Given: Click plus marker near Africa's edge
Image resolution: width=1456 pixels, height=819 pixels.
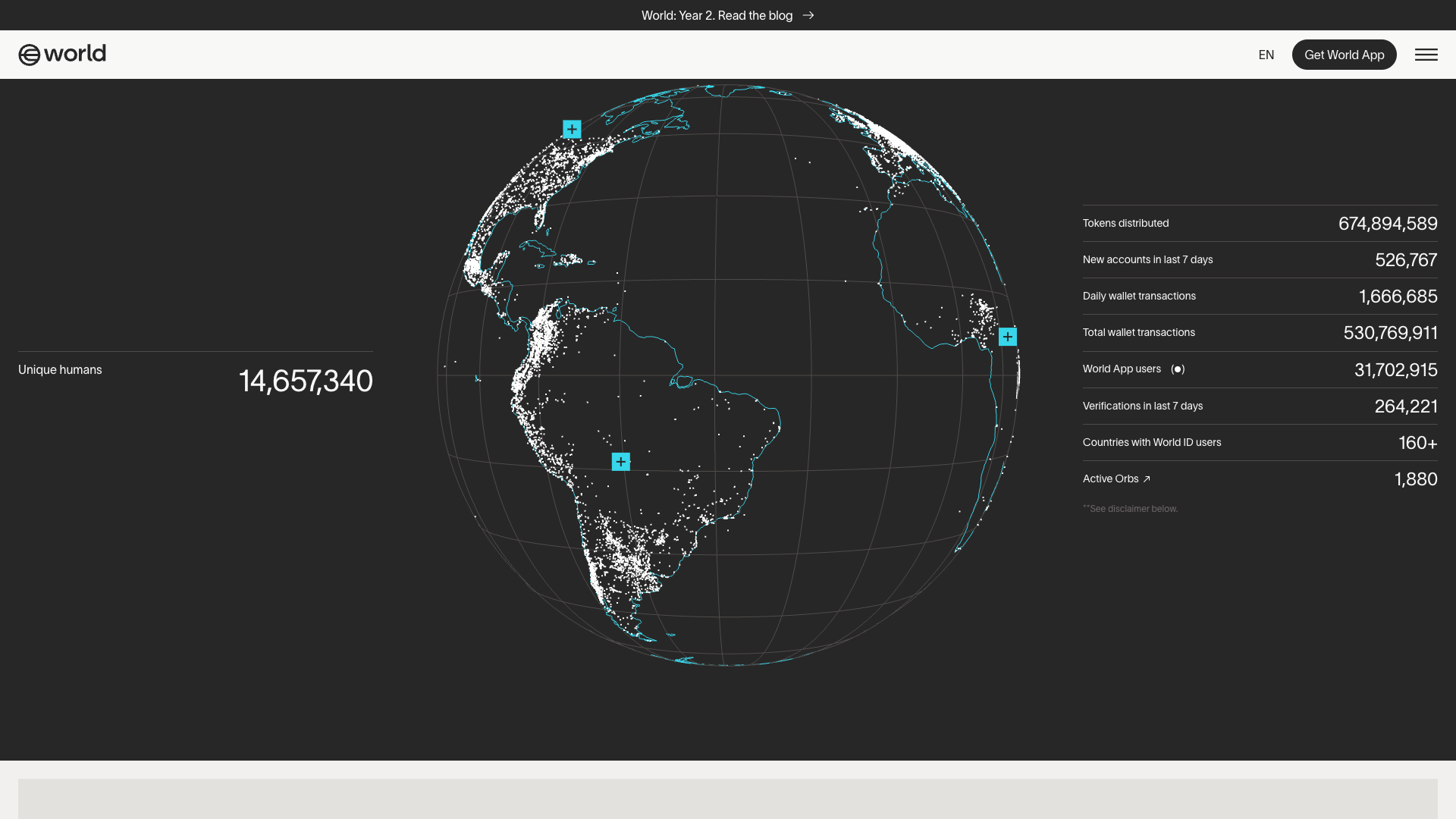Looking at the screenshot, I should (x=1007, y=336).
